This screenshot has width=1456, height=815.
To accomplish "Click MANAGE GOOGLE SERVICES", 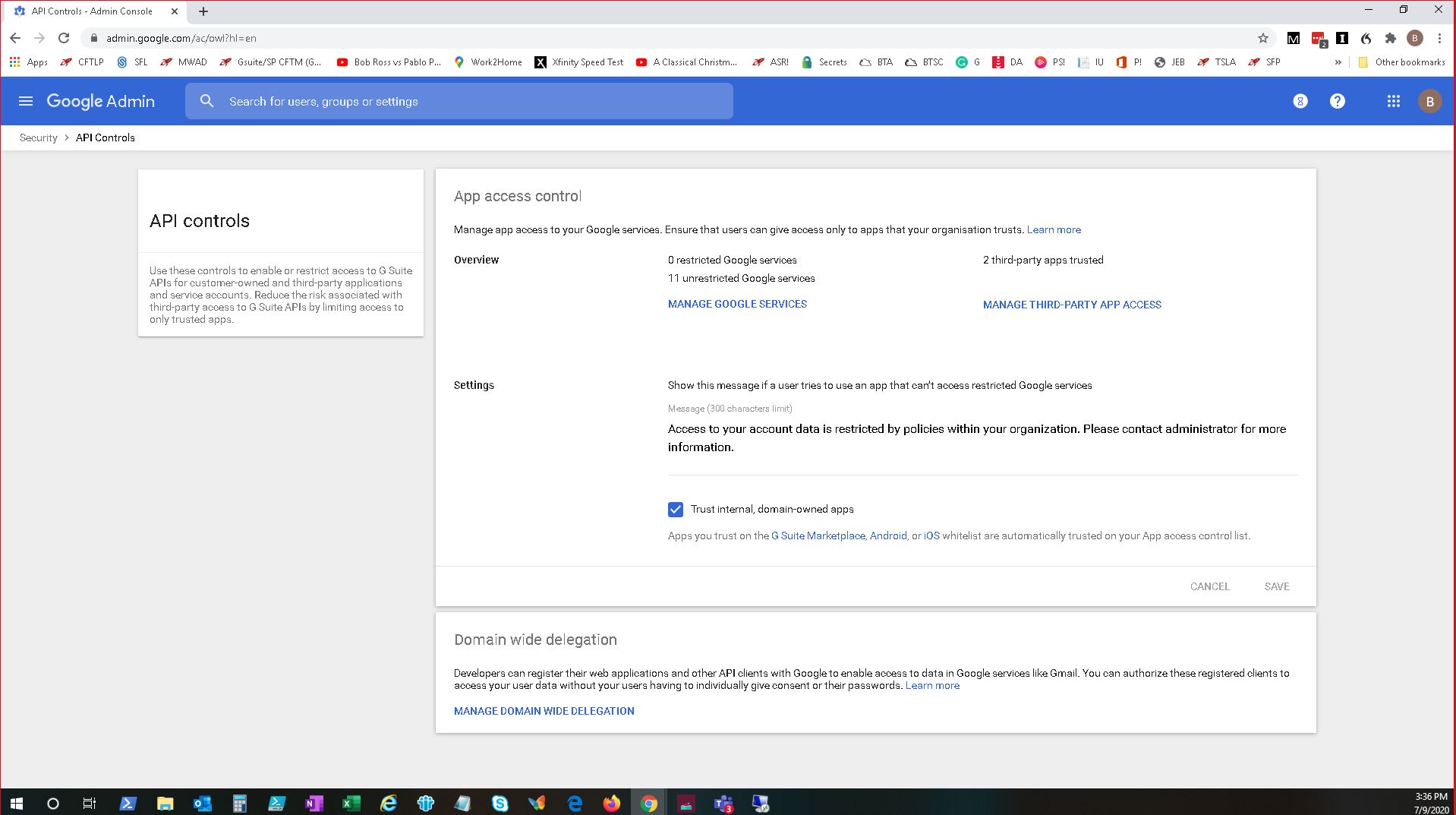I will [x=736, y=304].
